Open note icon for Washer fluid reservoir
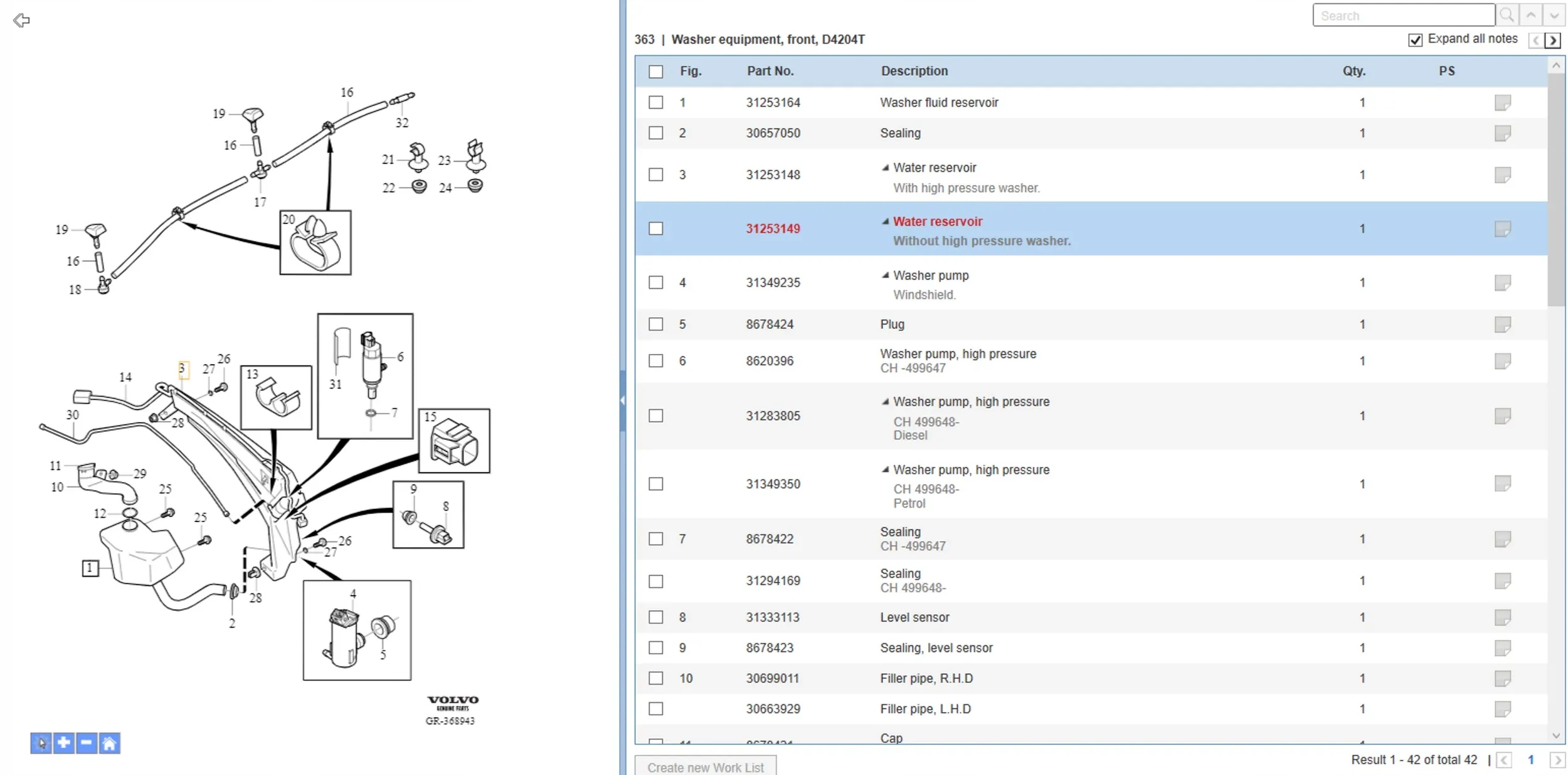This screenshot has height=775, width=1568. (x=1502, y=102)
